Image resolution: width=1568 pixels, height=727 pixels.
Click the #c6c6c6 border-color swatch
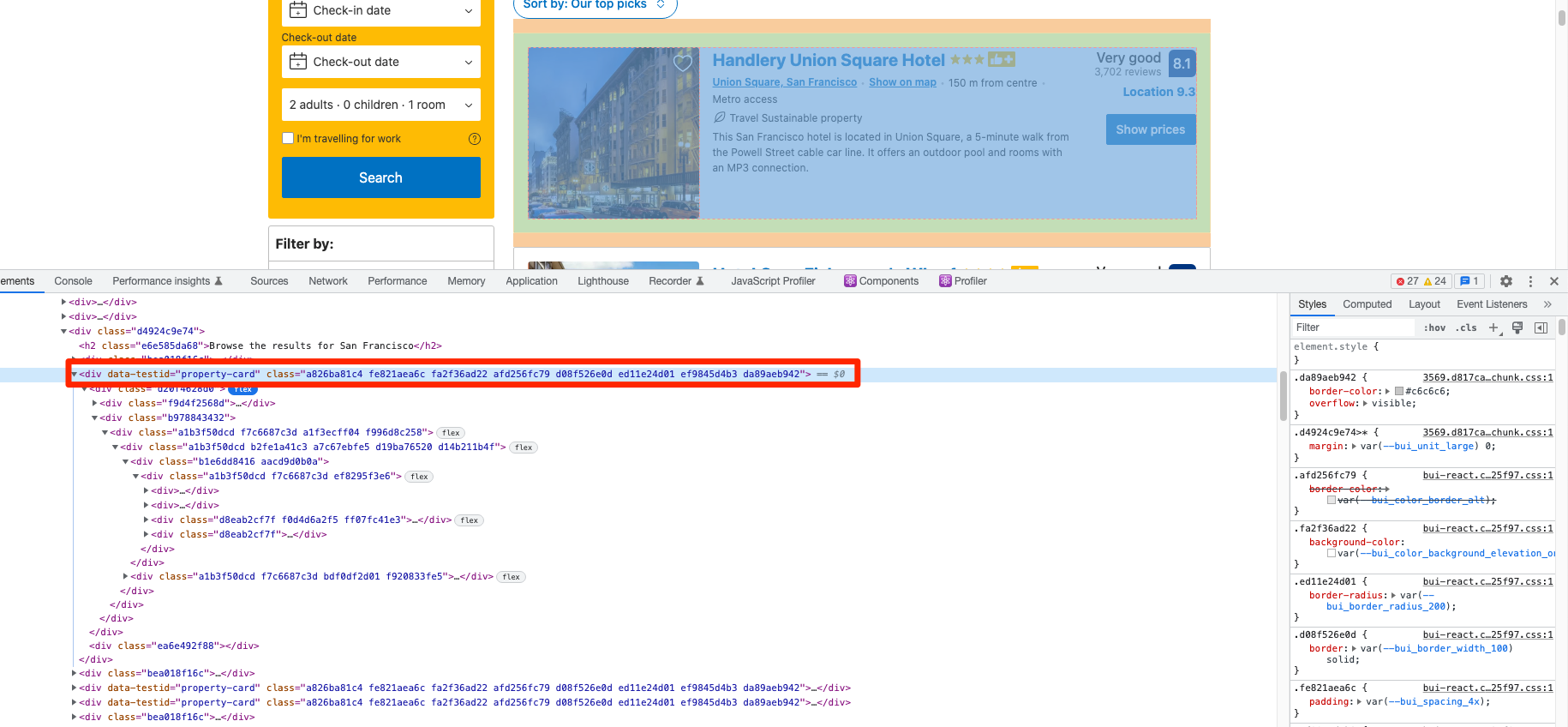pos(1399,391)
